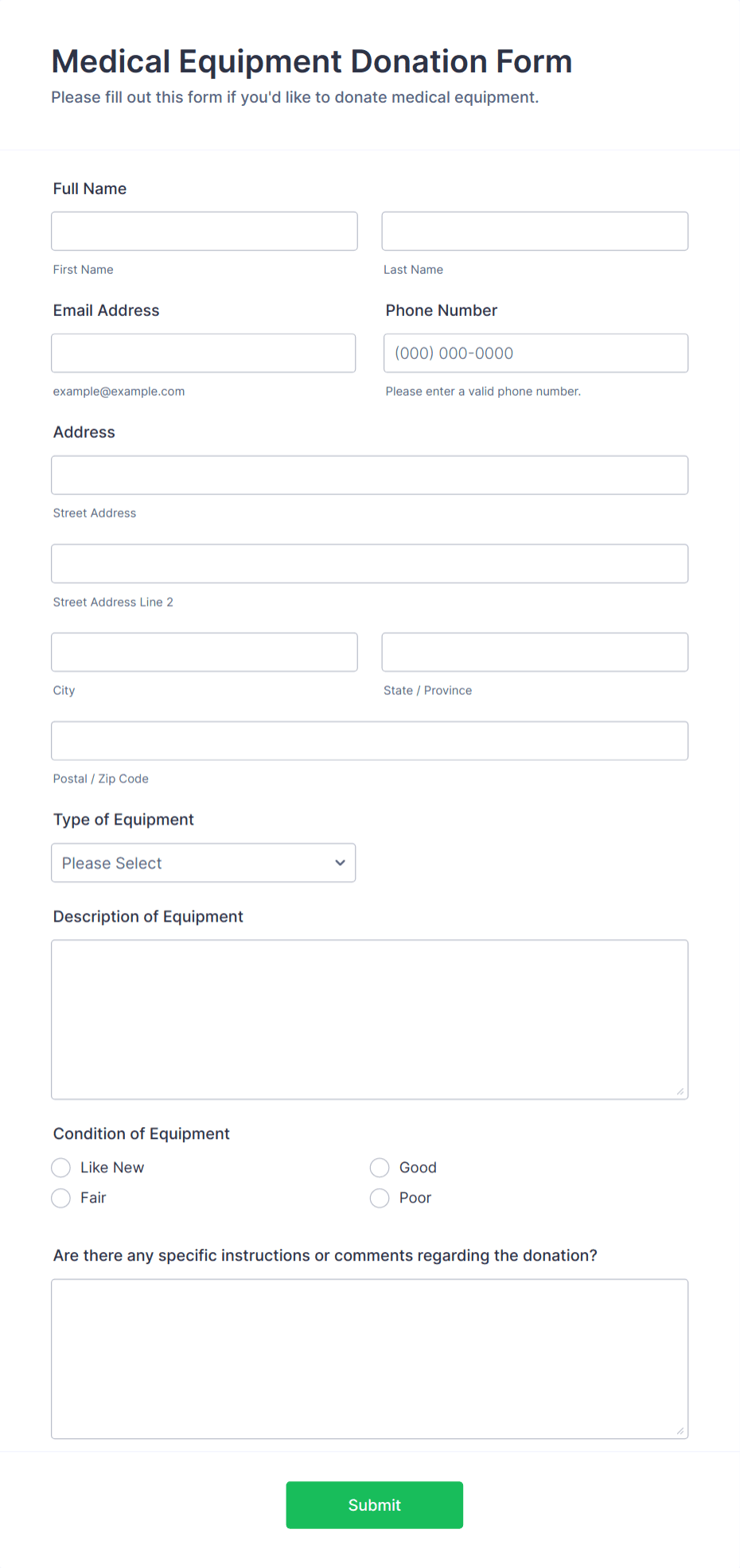The height and width of the screenshot is (1568, 740).
Task: Click the dropdown chevron on Please Select
Action: click(x=339, y=862)
